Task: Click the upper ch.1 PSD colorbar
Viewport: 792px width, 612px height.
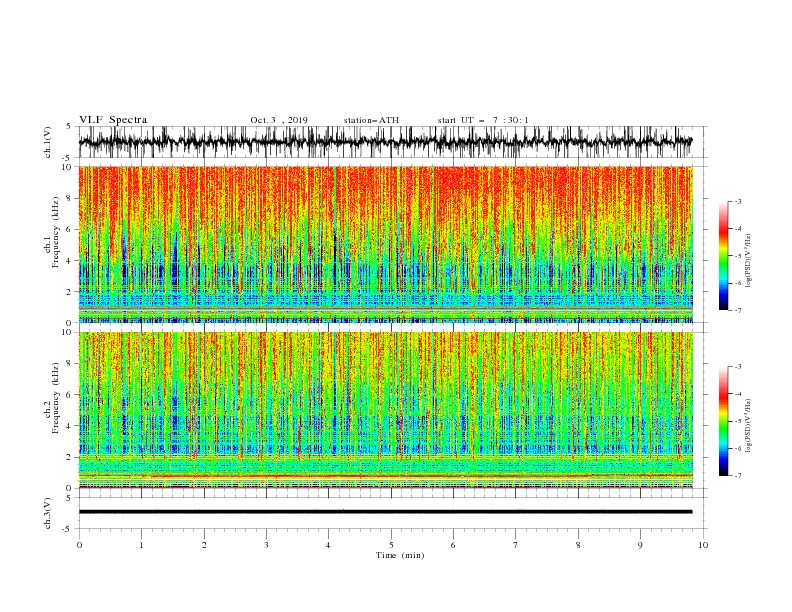Action: click(x=723, y=256)
